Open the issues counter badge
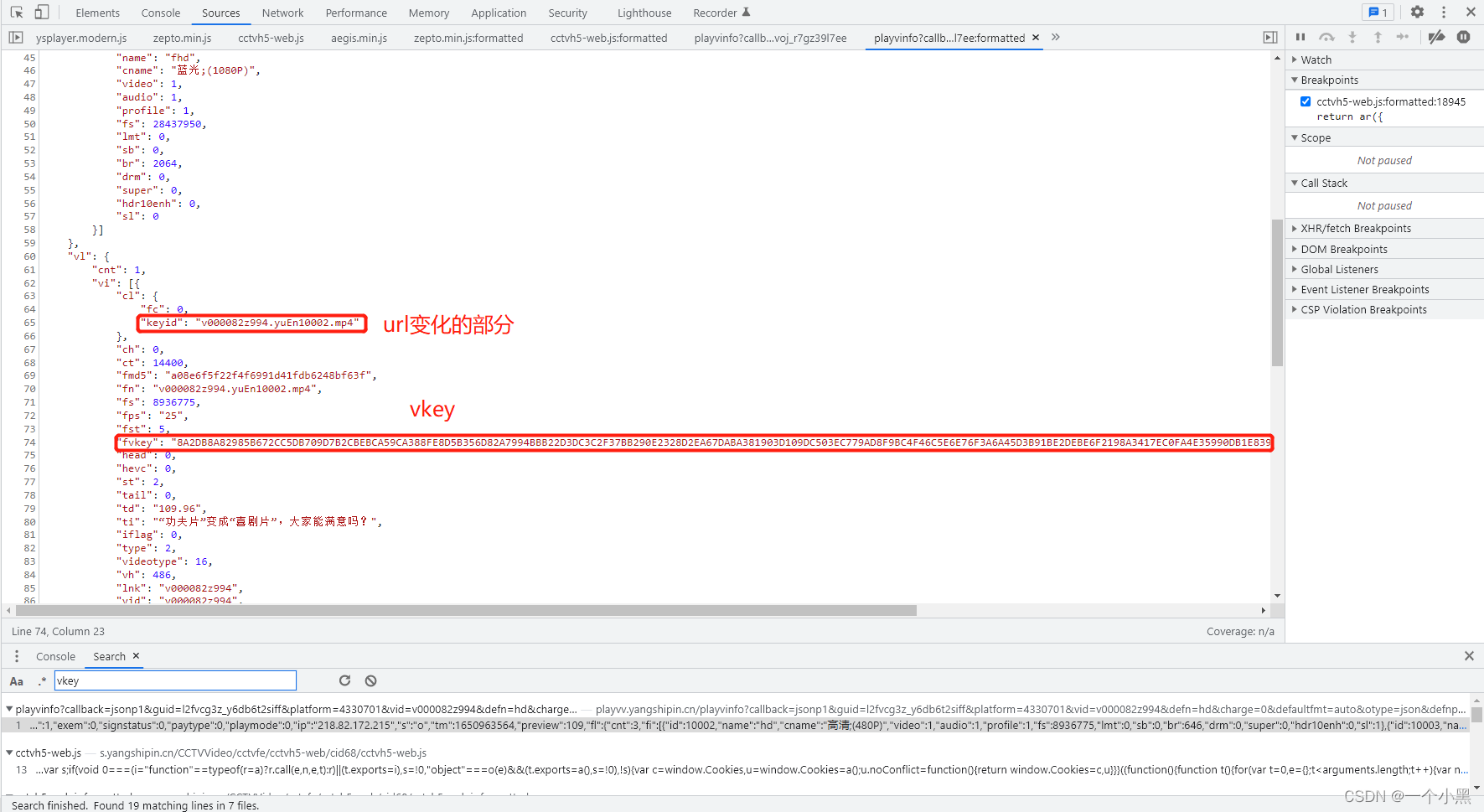This screenshot has width=1484, height=812. pyautogui.click(x=1378, y=13)
